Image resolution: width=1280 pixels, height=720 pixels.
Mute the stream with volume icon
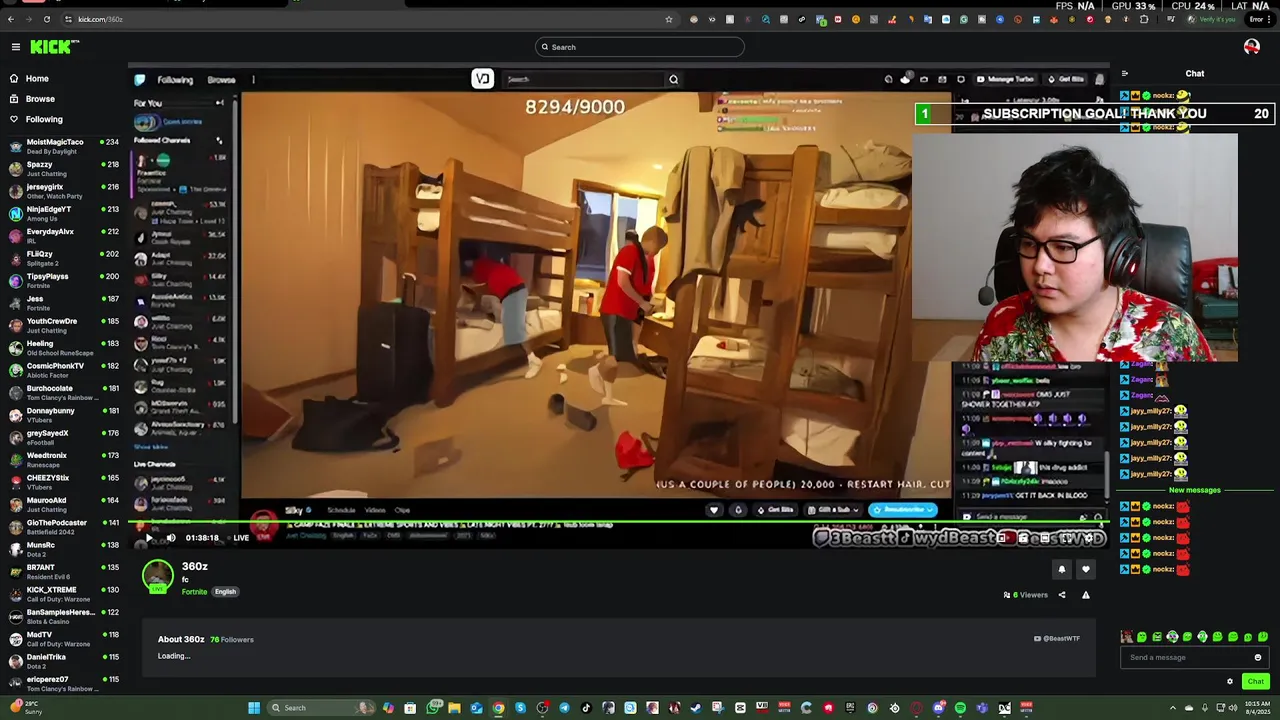point(171,538)
